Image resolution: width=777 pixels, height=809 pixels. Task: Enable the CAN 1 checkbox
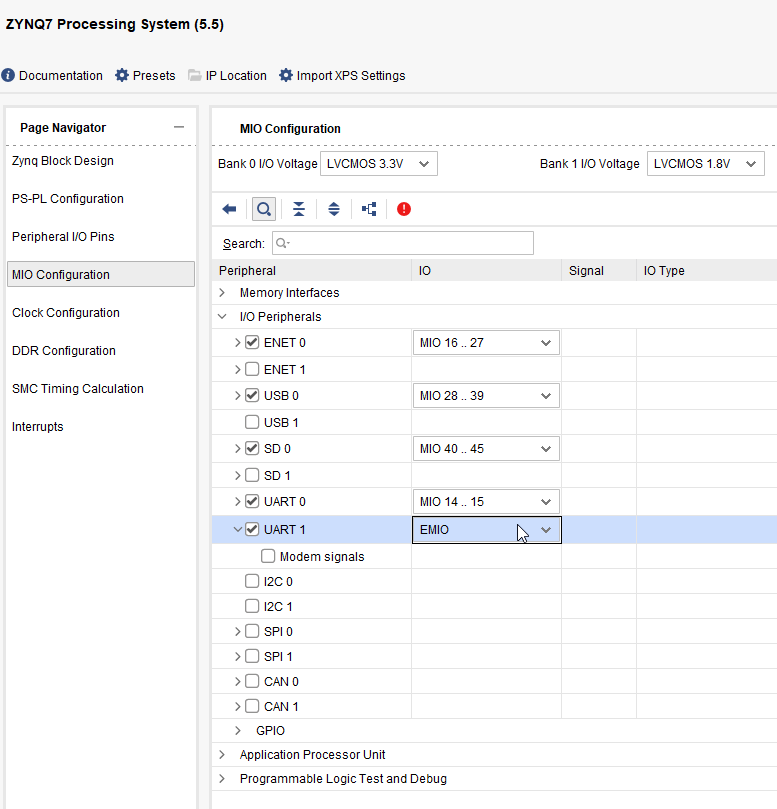pyautogui.click(x=252, y=706)
